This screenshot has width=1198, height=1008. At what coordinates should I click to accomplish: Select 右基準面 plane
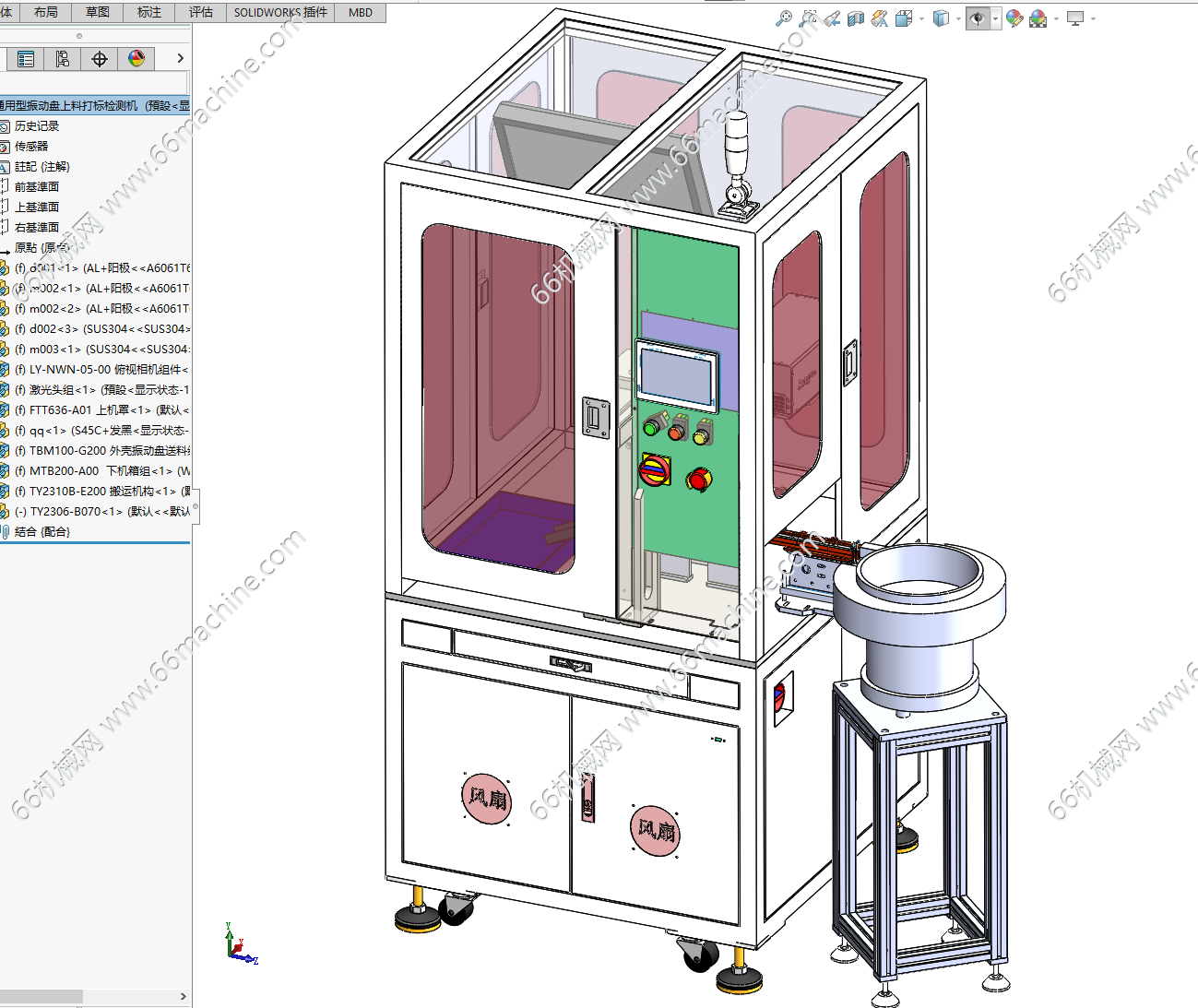pyautogui.click(x=37, y=228)
